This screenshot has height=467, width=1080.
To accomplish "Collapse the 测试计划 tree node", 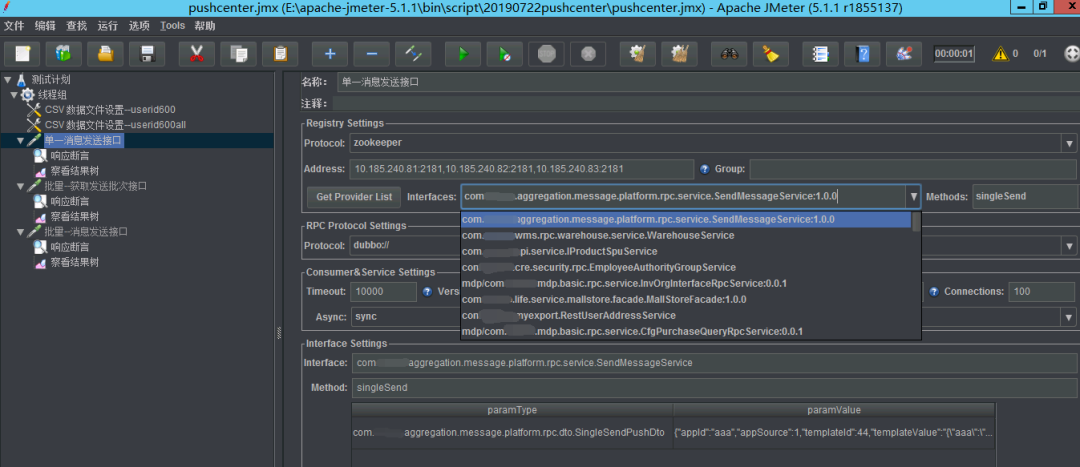I will pos(8,80).
